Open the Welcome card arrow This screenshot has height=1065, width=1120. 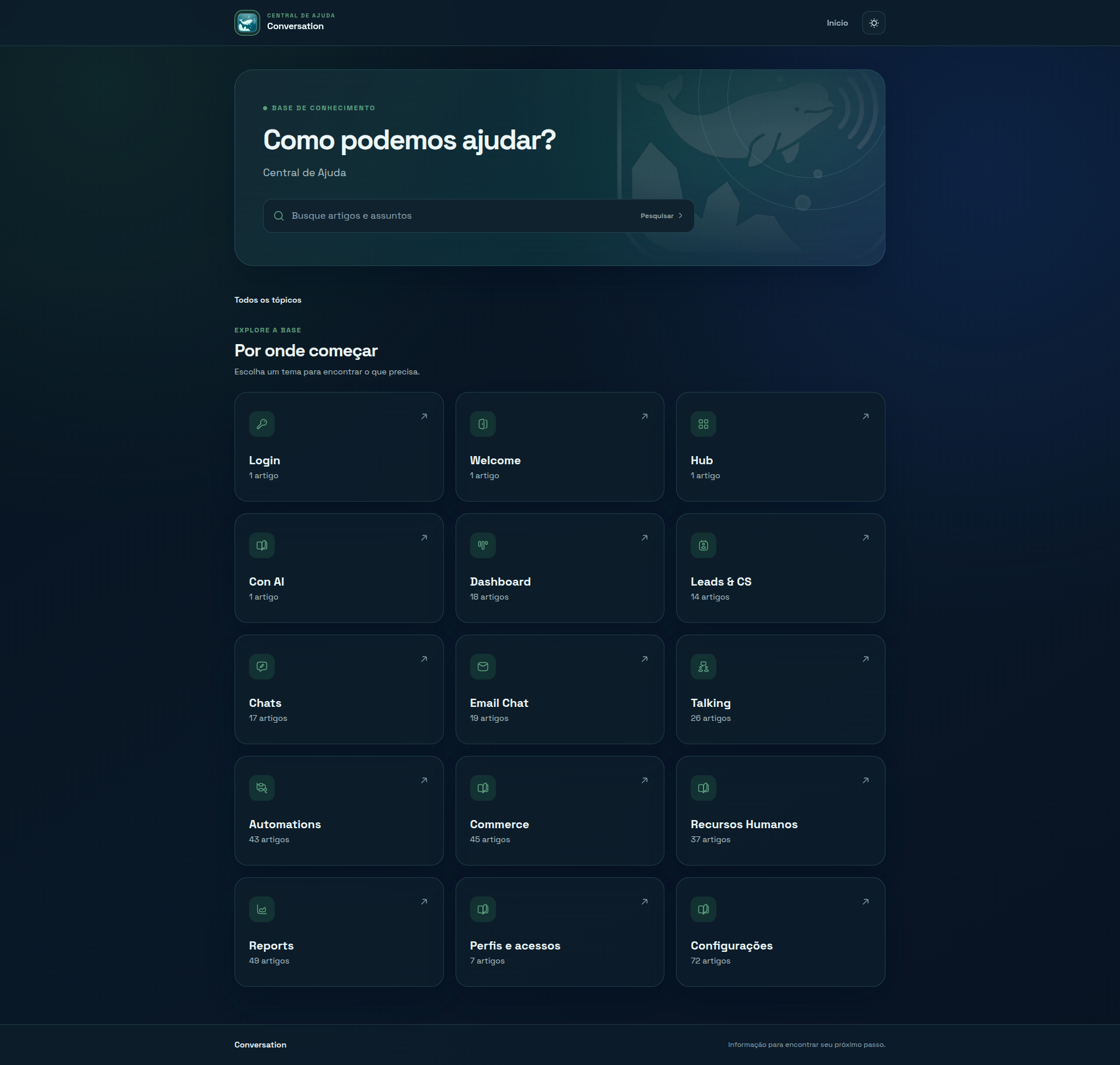coord(645,416)
